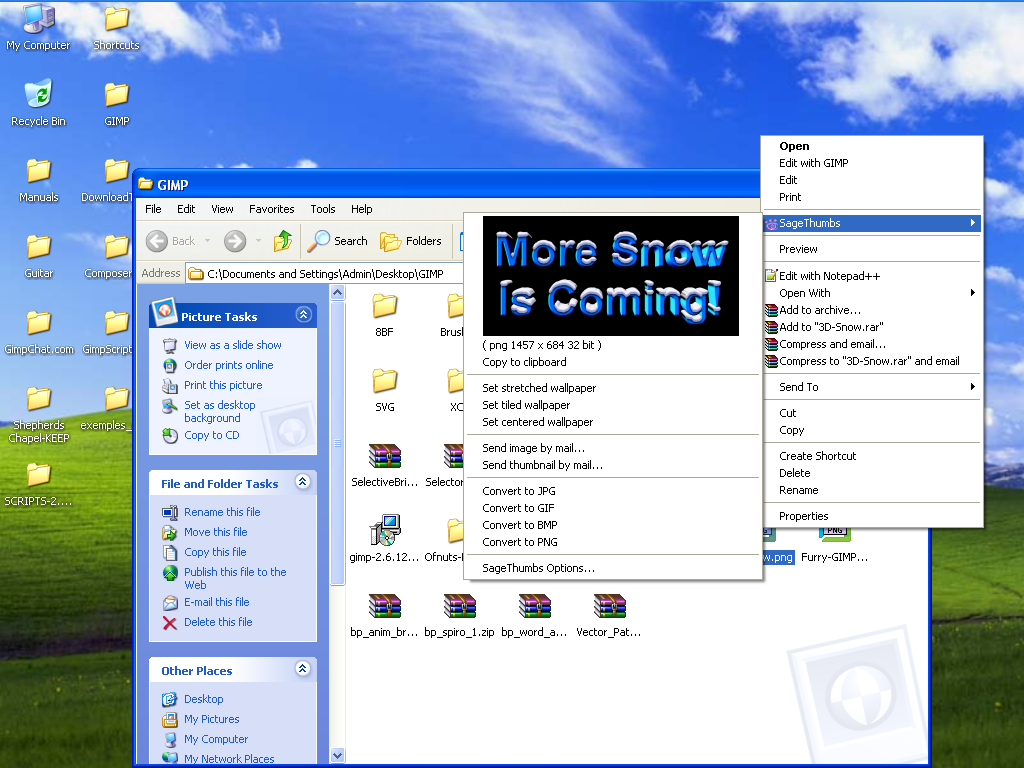Viewport: 1024px width, 768px height.
Task: Select the SVG folder
Action: pyautogui.click(x=385, y=390)
